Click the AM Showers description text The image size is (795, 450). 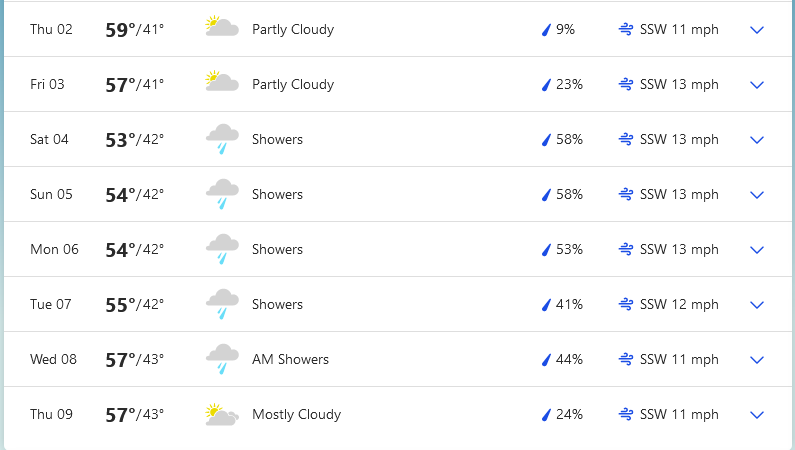[x=291, y=359]
